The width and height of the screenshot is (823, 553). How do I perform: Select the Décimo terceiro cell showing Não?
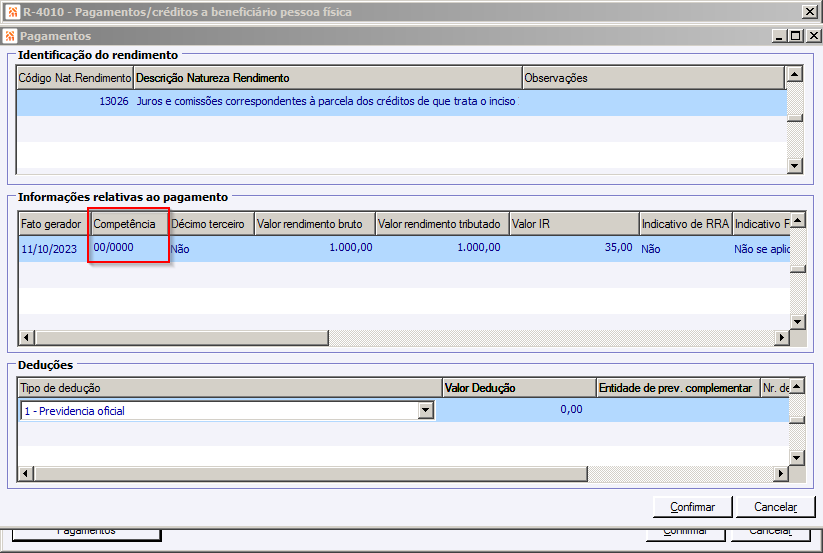[x=212, y=249]
